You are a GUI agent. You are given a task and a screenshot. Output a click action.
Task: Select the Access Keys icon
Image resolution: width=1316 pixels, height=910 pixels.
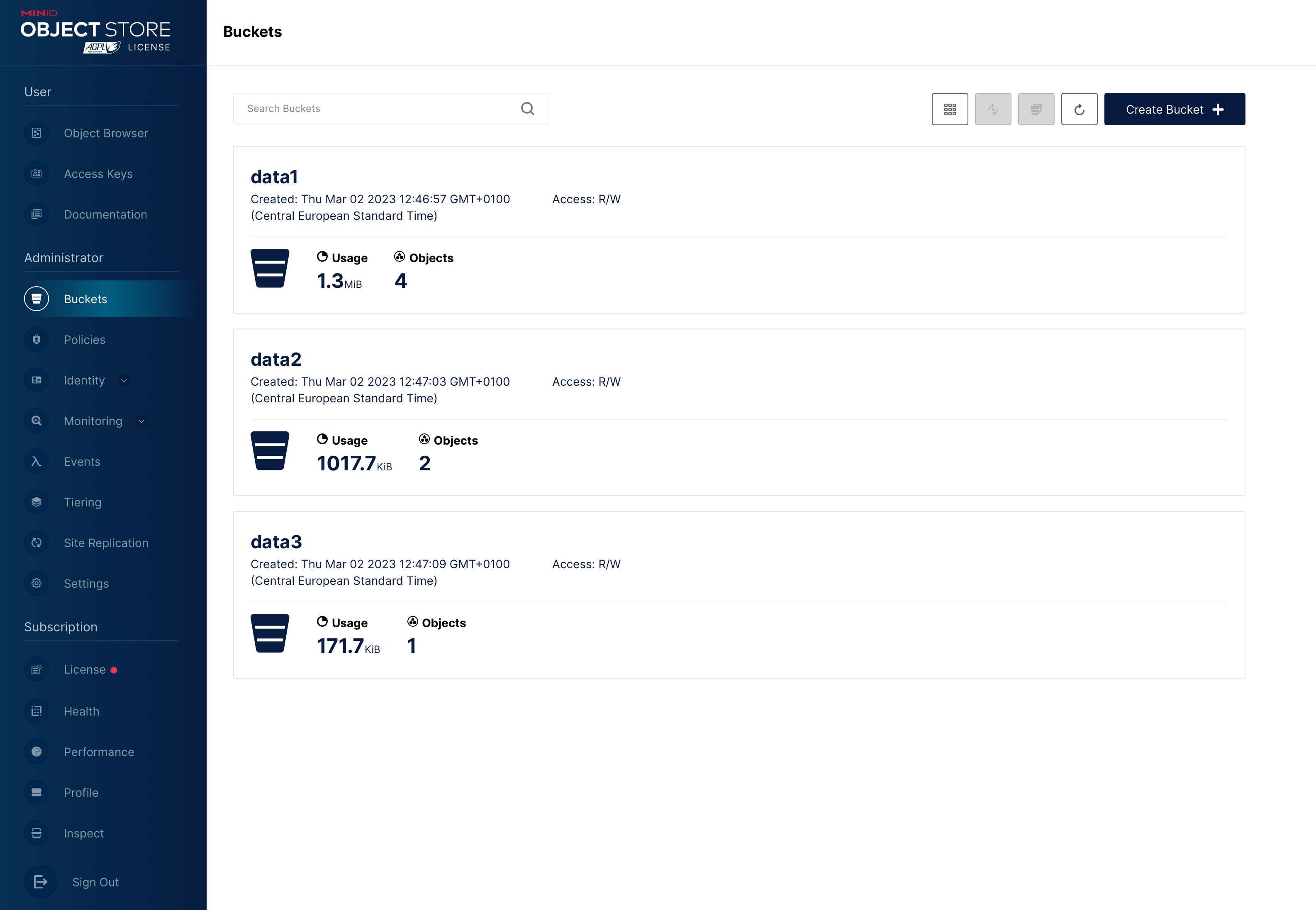(37, 174)
